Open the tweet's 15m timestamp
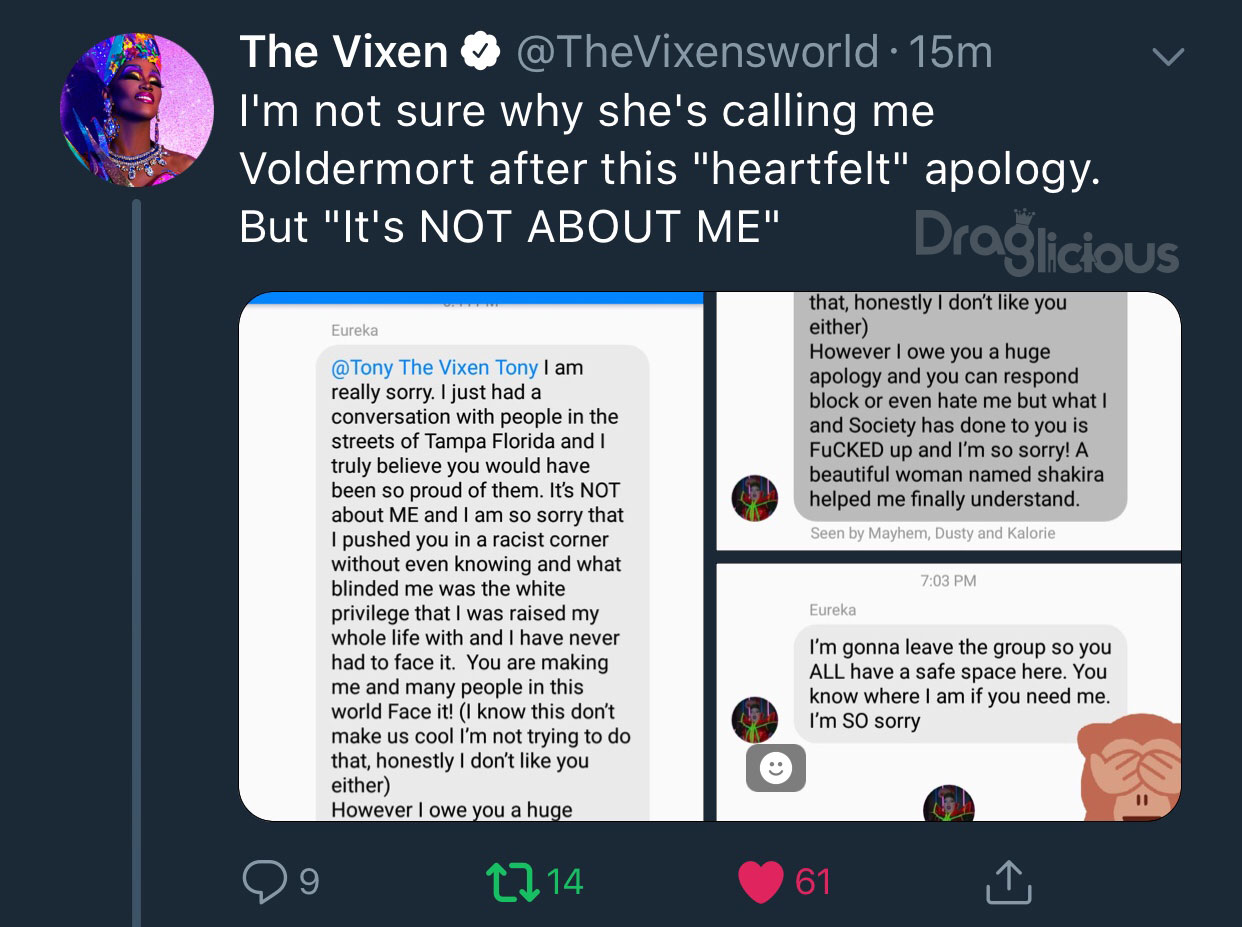 950,52
